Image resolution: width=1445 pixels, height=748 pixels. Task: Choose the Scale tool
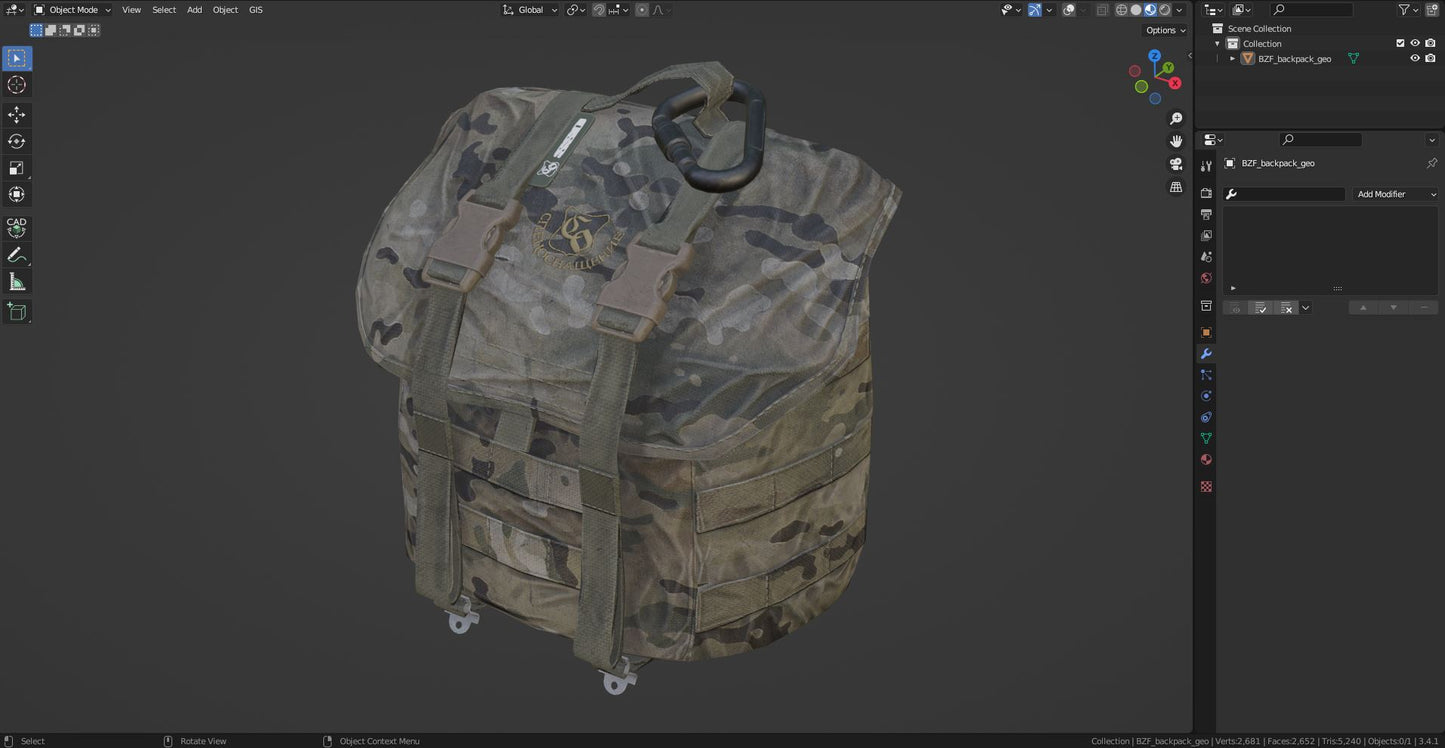(x=16, y=168)
